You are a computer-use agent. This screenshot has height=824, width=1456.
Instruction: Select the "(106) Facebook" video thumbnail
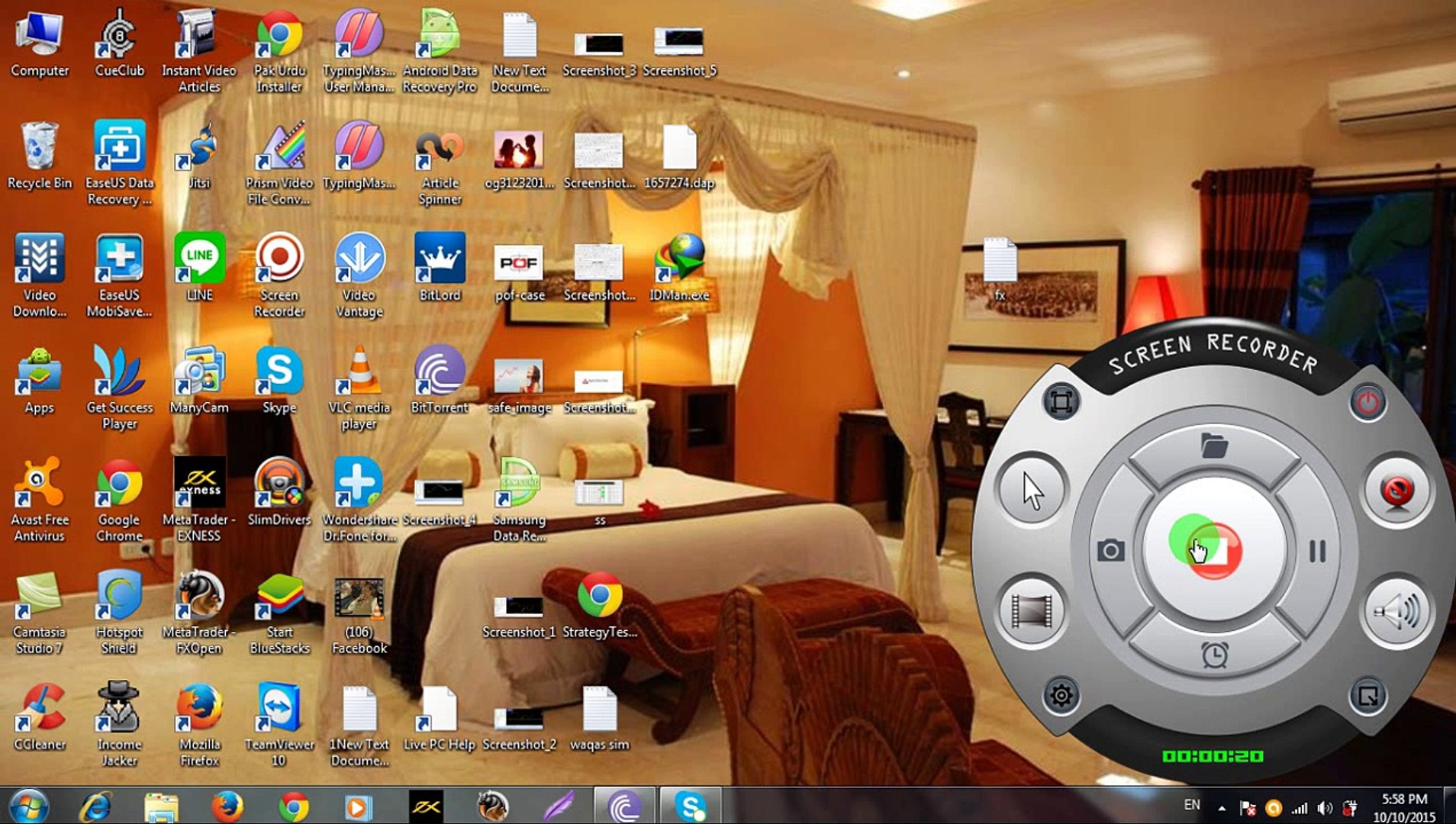pos(359,614)
